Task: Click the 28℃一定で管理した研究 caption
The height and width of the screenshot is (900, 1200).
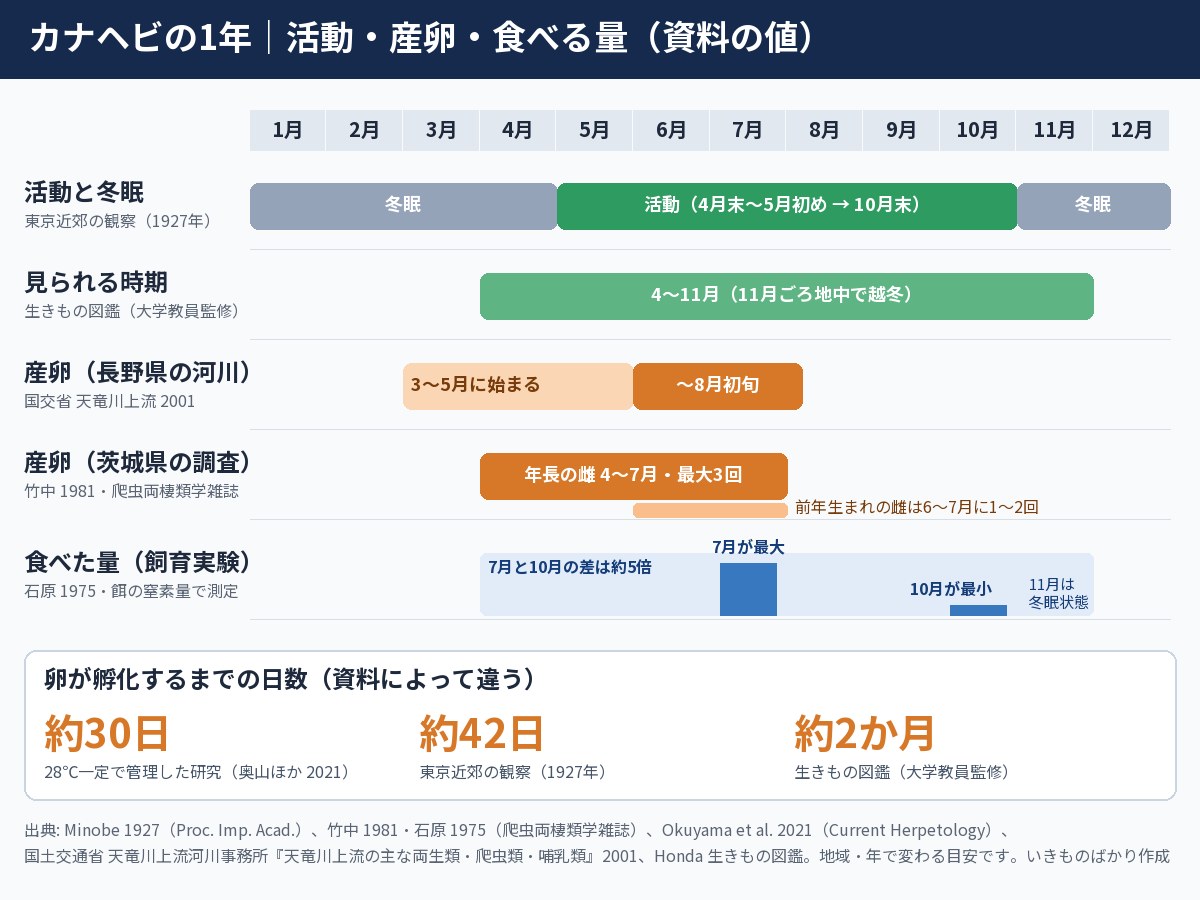Action: tap(197, 772)
